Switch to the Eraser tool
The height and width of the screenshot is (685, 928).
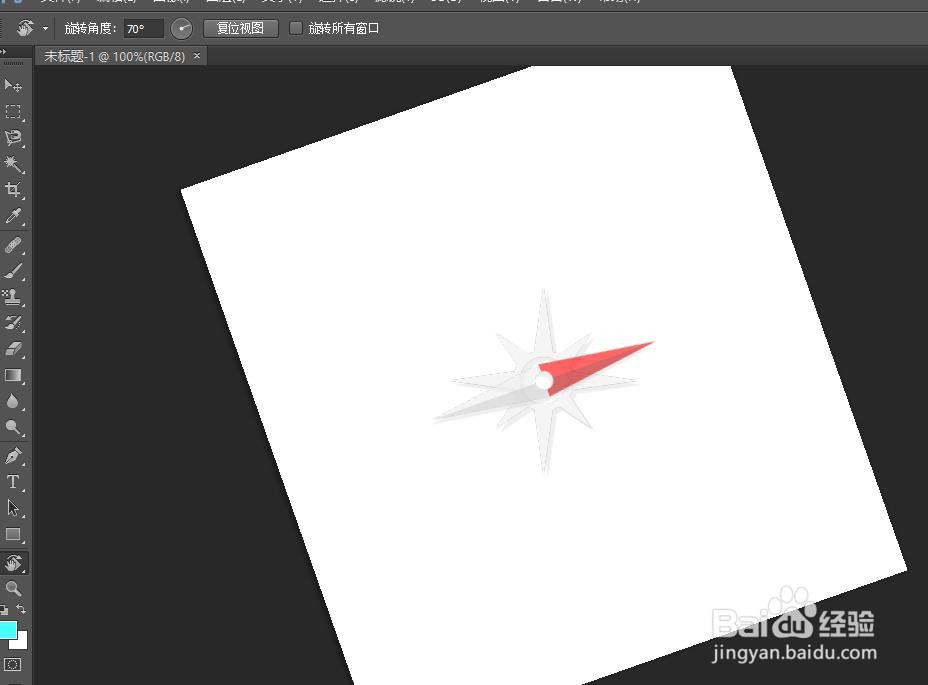14,349
